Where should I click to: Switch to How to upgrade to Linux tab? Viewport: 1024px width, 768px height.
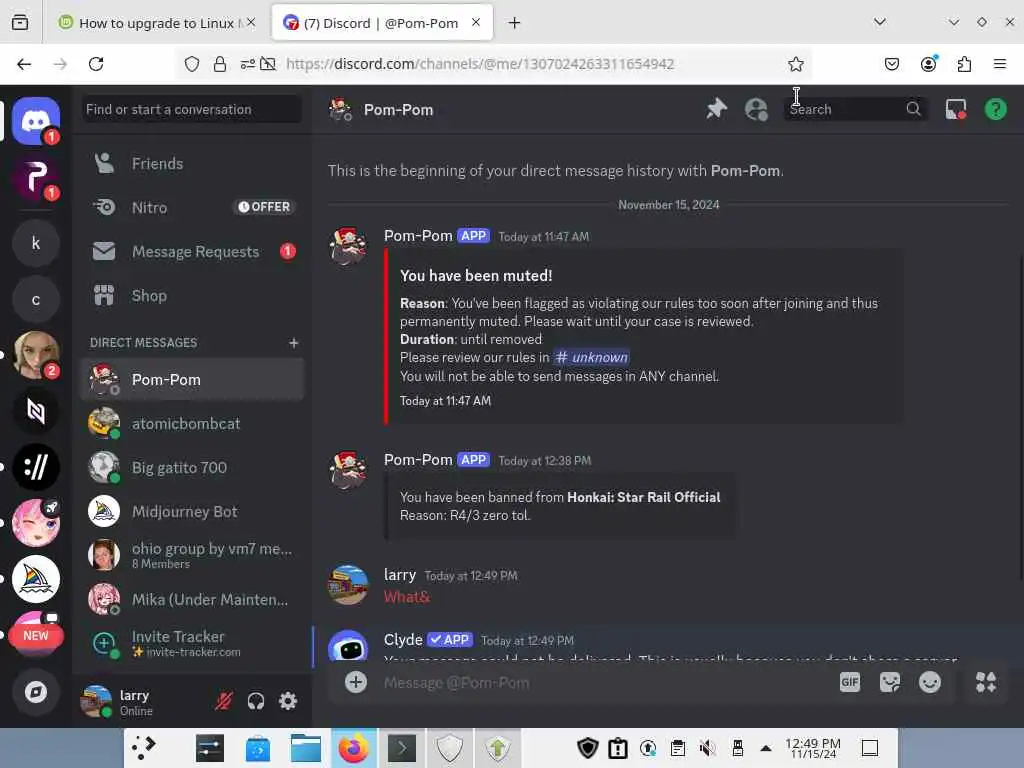(157, 23)
